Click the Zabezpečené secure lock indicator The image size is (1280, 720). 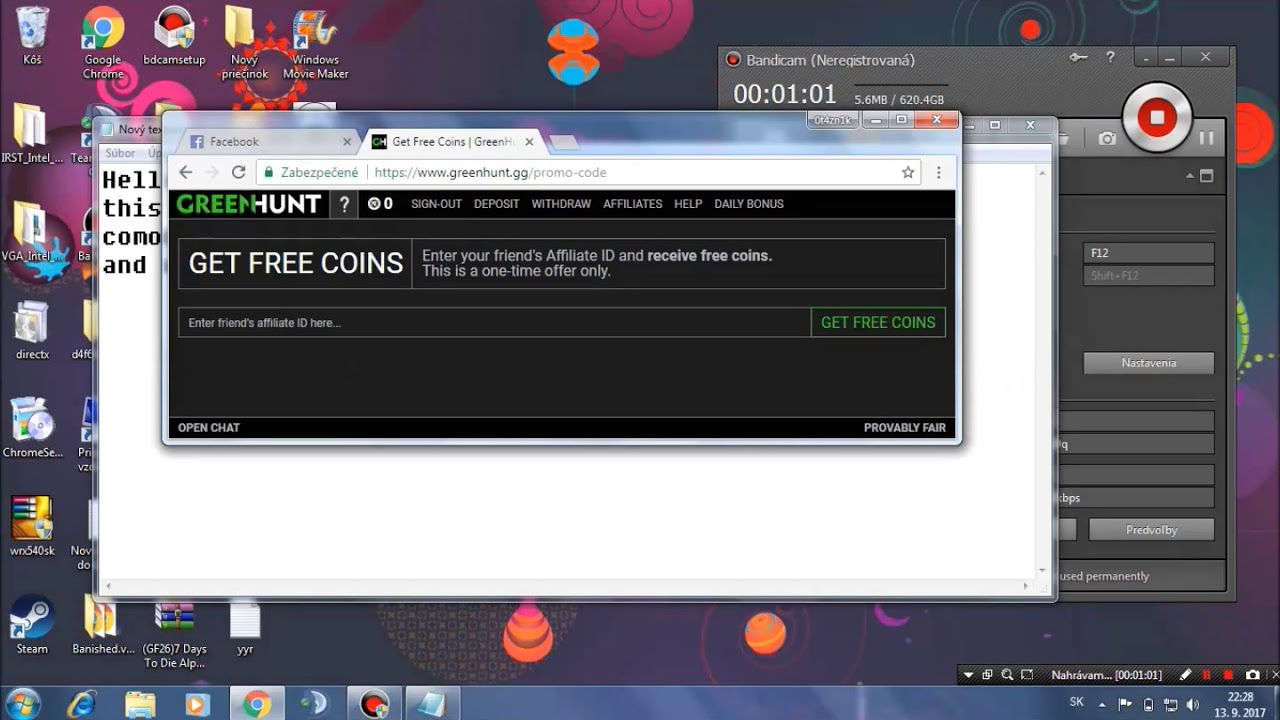[311, 172]
